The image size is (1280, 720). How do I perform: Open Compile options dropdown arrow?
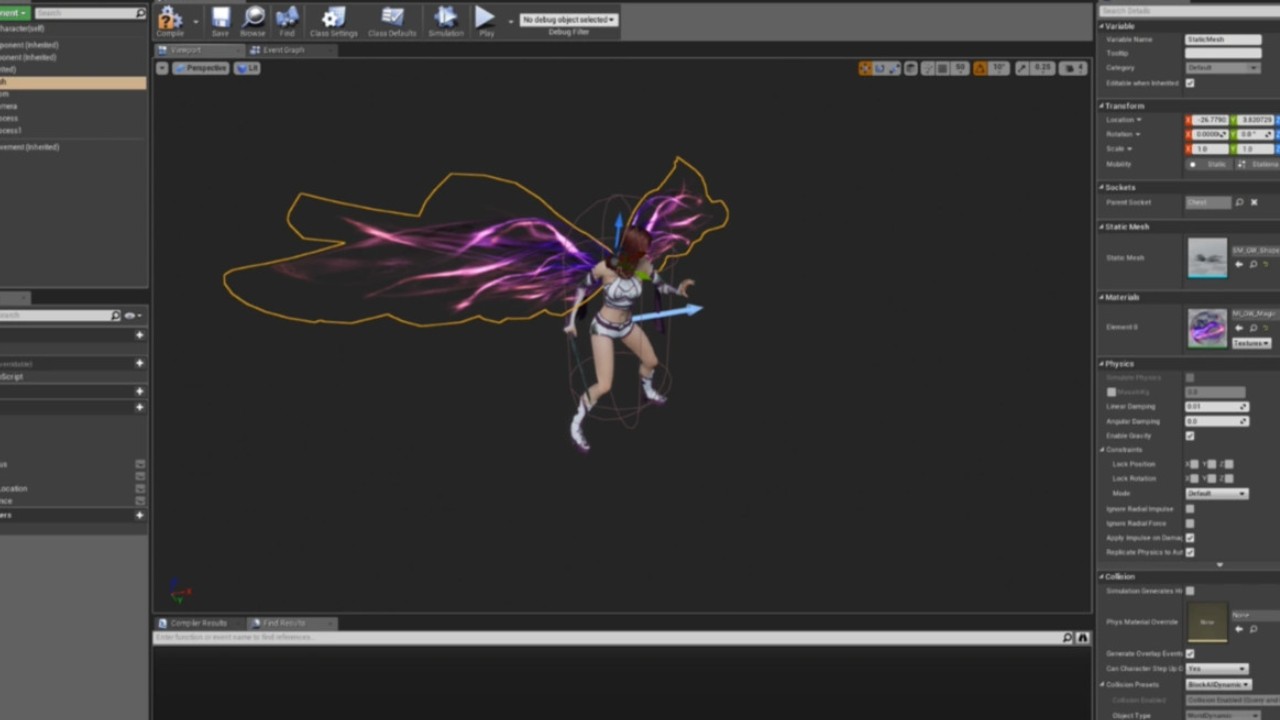[x=196, y=21]
